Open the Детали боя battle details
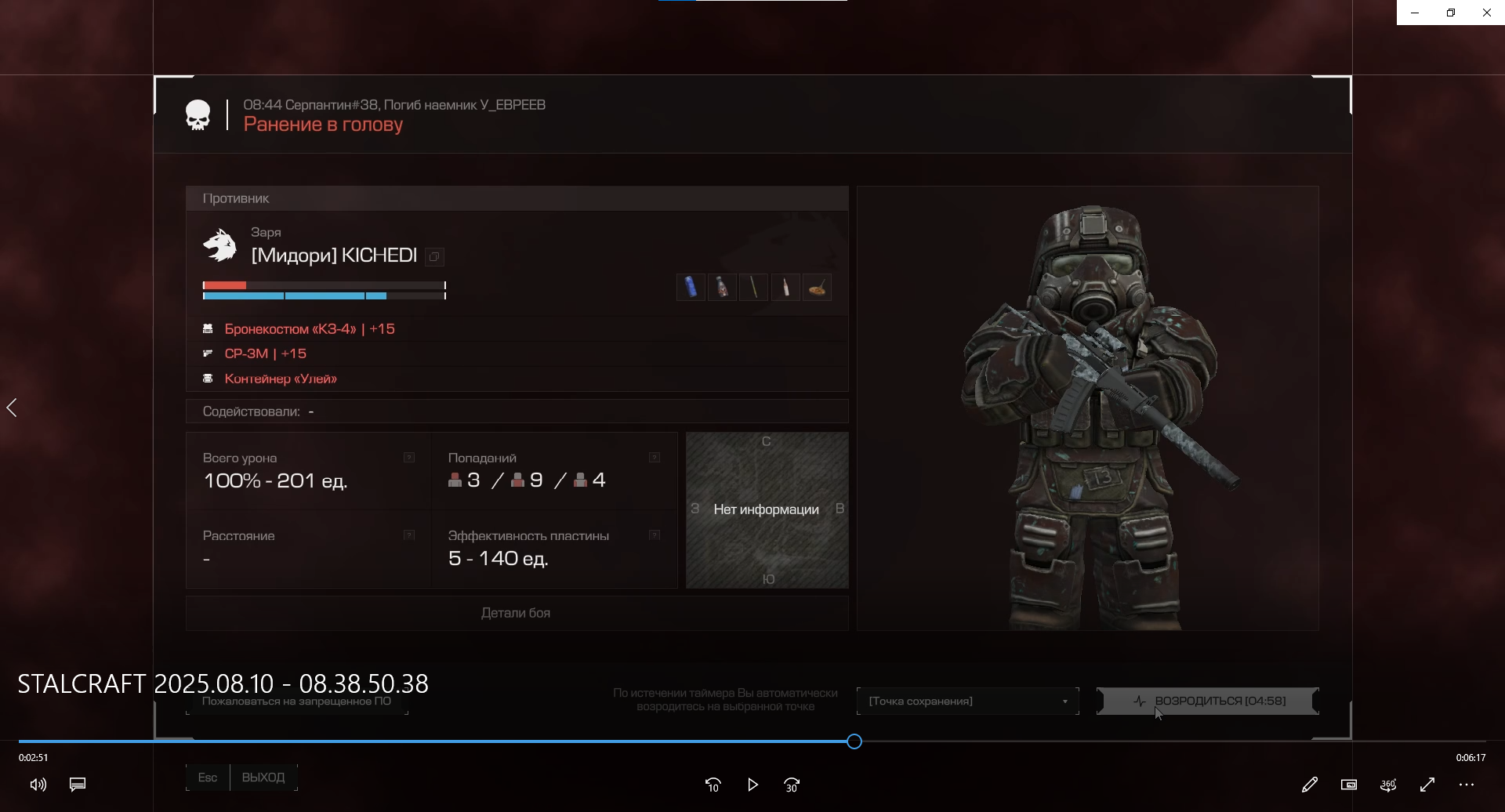 pos(517,613)
